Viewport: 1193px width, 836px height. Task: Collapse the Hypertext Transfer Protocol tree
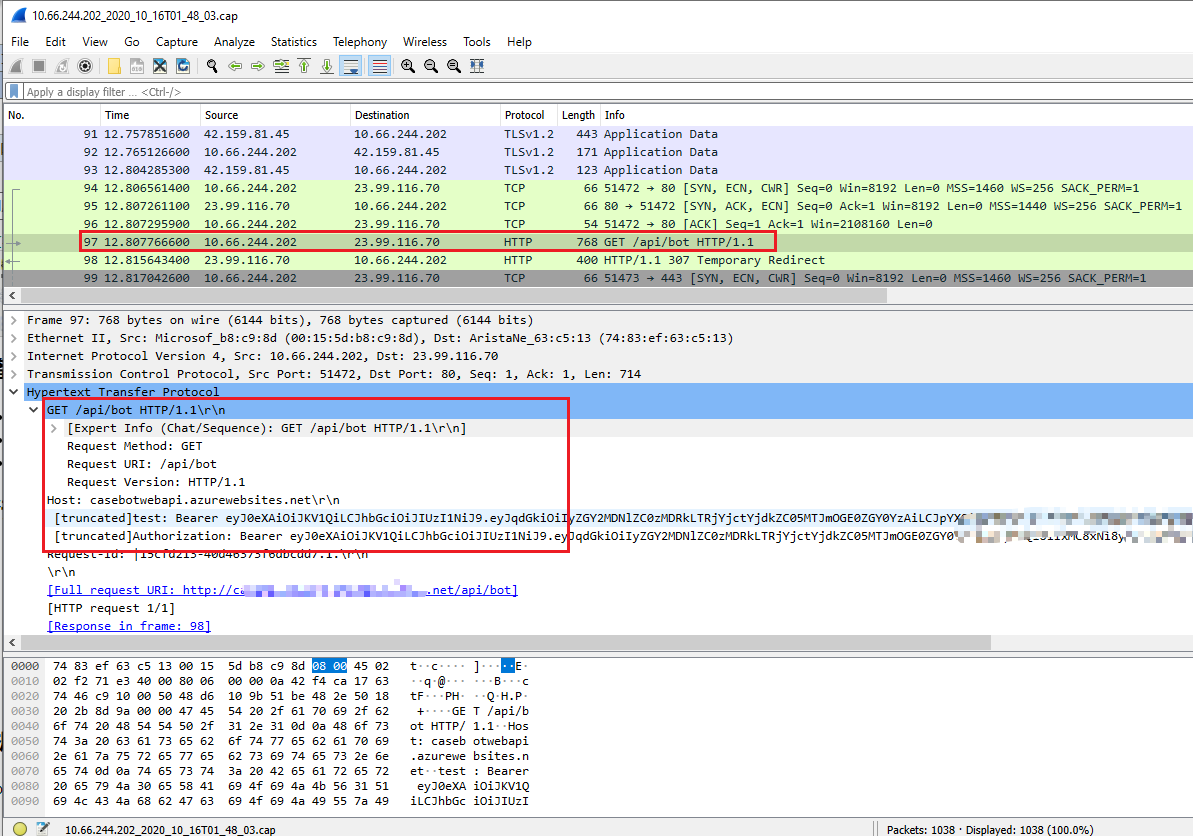click(x=14, y=392)
